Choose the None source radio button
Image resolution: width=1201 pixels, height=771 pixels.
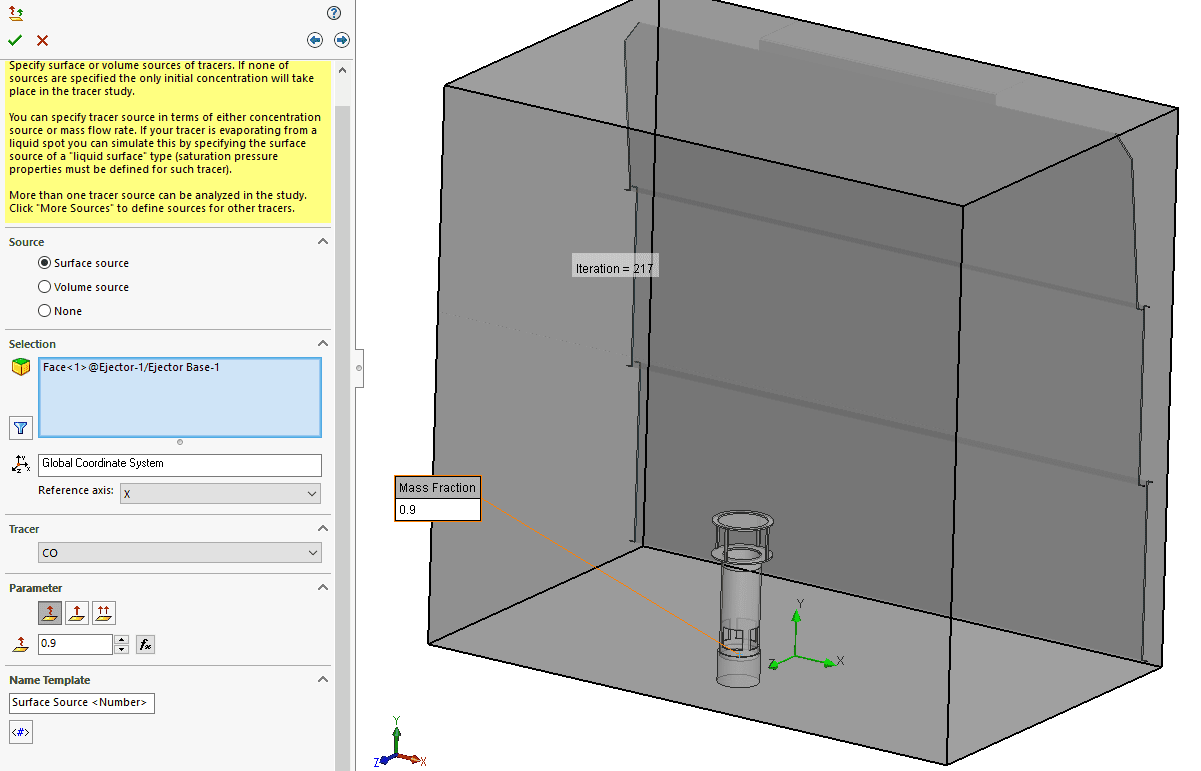(44, 311)
